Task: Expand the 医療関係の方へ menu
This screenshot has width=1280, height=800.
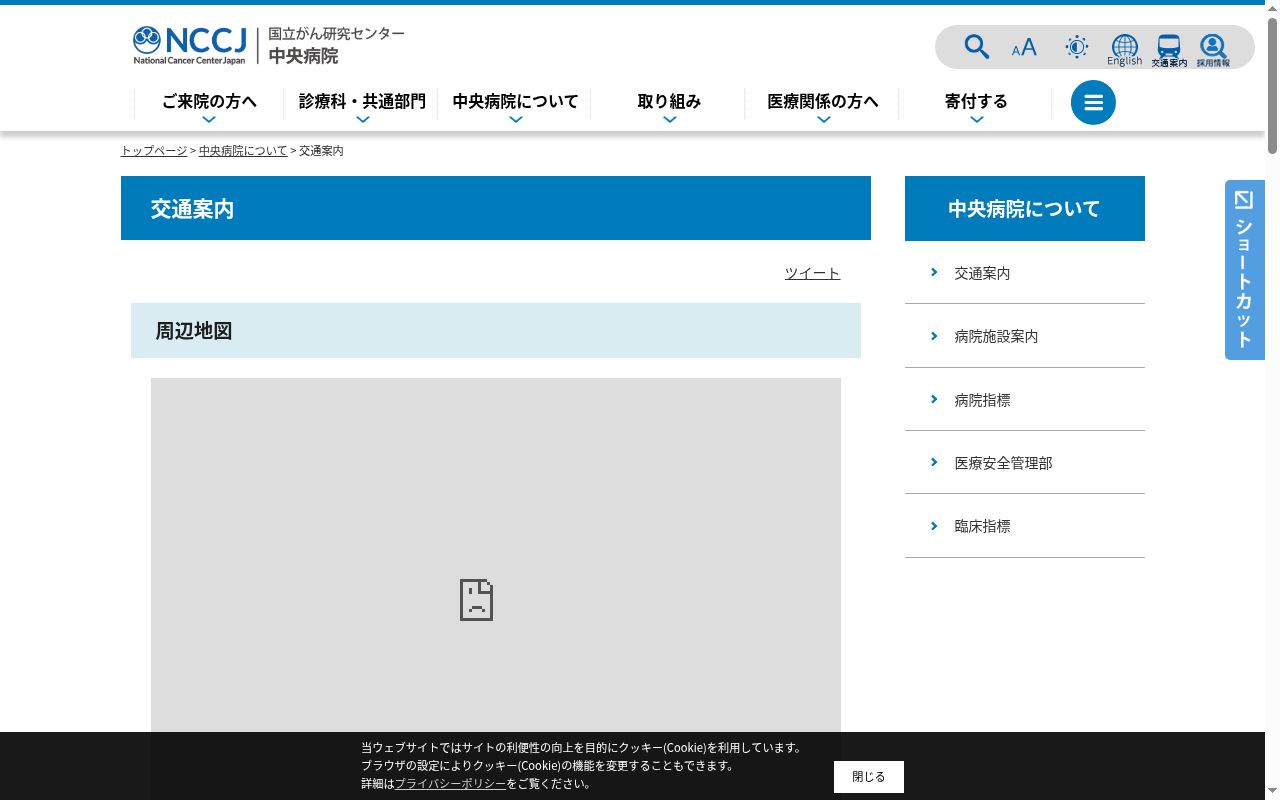Action: click(x=823, y=104)
